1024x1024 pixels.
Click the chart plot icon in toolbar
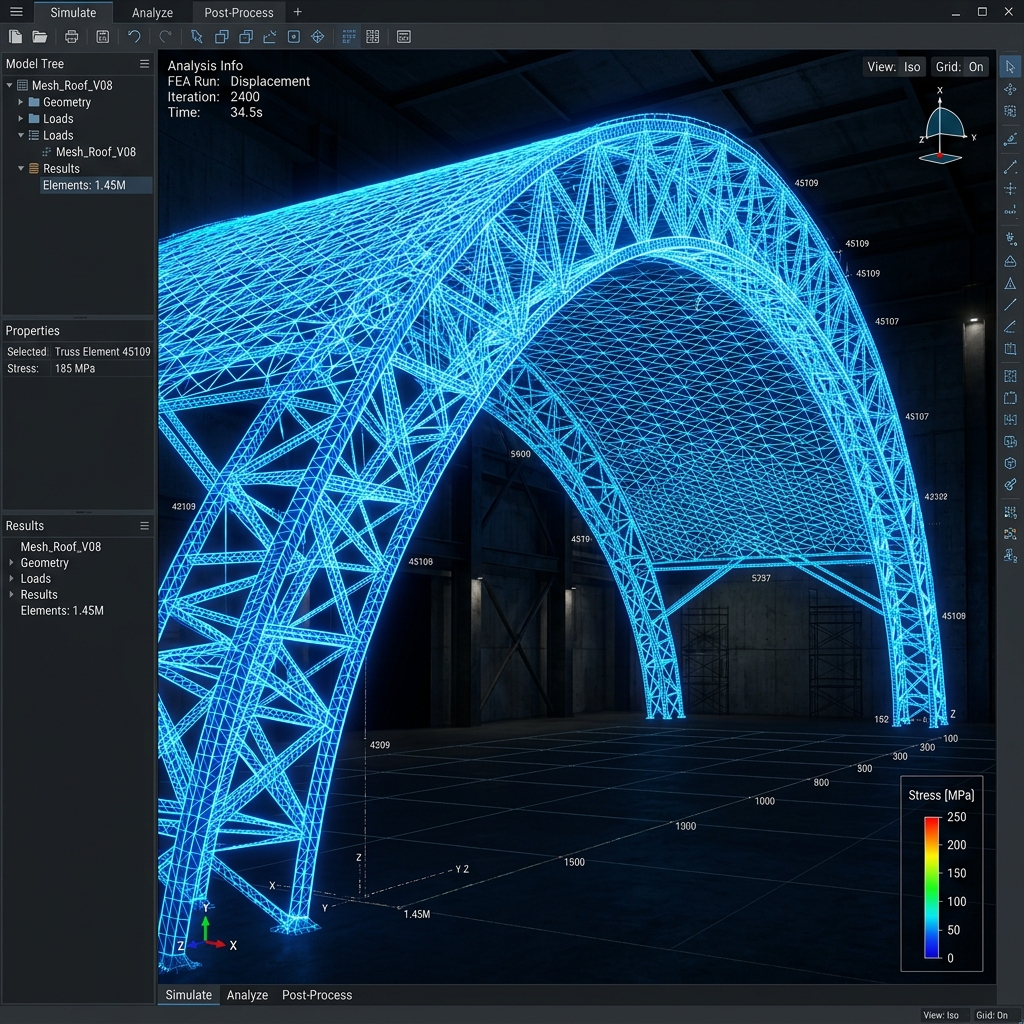click(270, 37)
